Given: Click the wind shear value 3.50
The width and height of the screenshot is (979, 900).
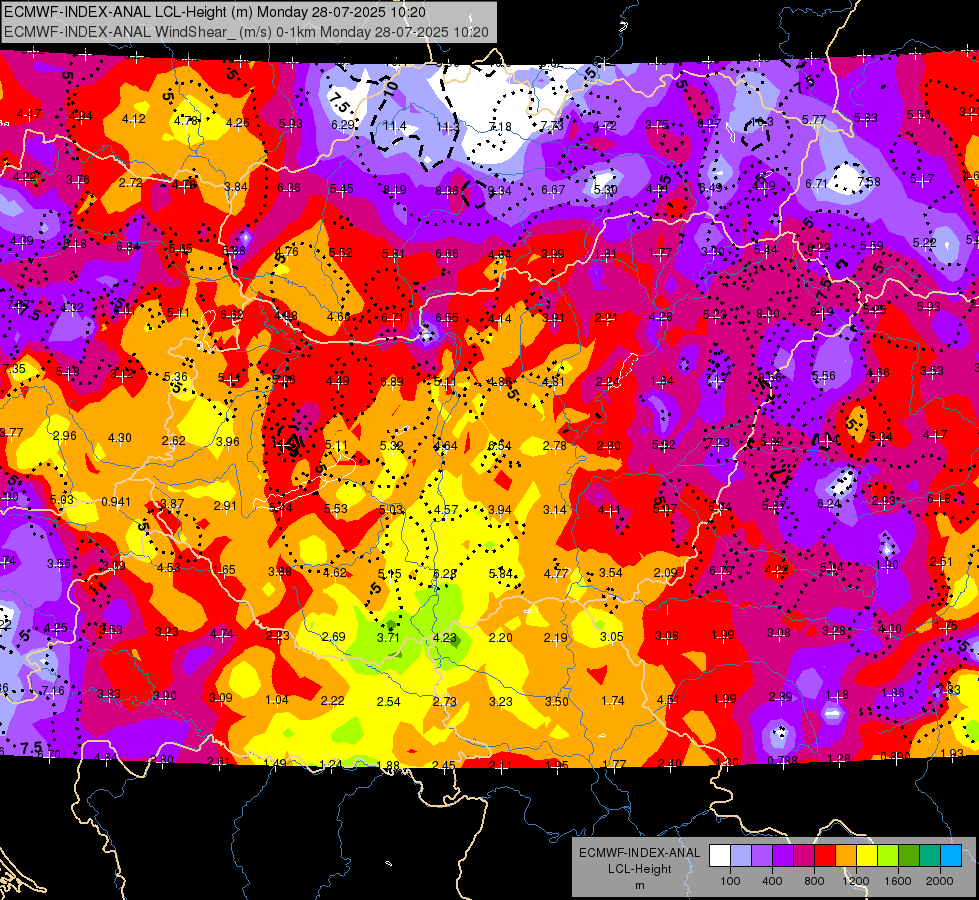Looking at the screenshot, I should click(x=556, y=701).
